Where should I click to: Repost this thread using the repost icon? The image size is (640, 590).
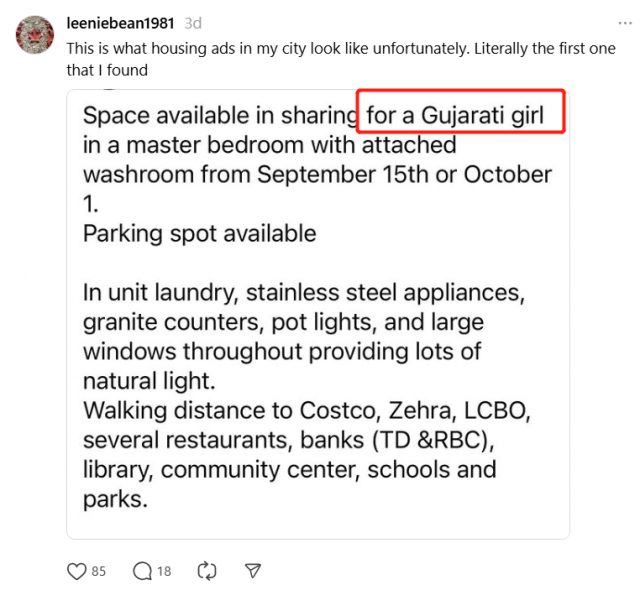tap(207, 571)
